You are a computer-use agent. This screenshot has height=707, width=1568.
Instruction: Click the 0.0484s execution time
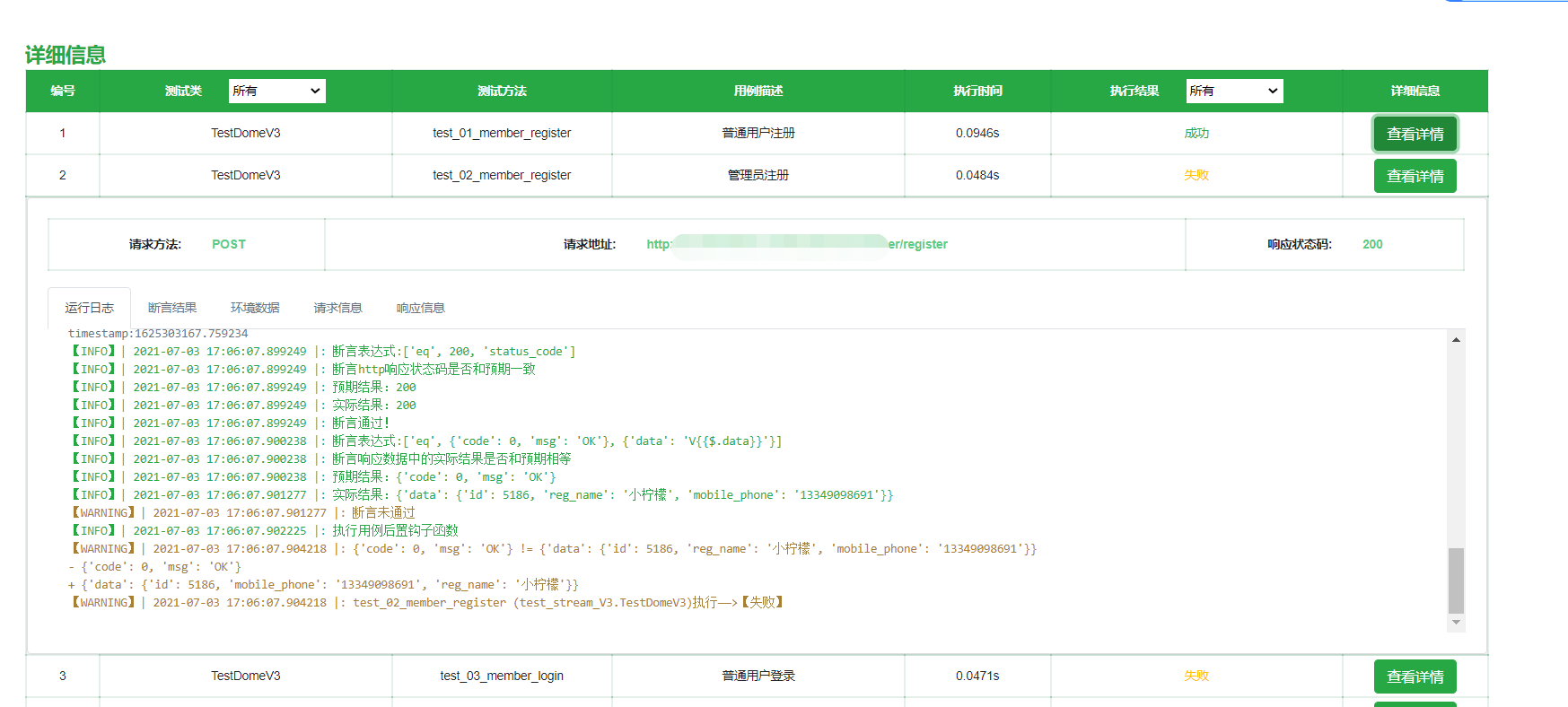point(977,175)
